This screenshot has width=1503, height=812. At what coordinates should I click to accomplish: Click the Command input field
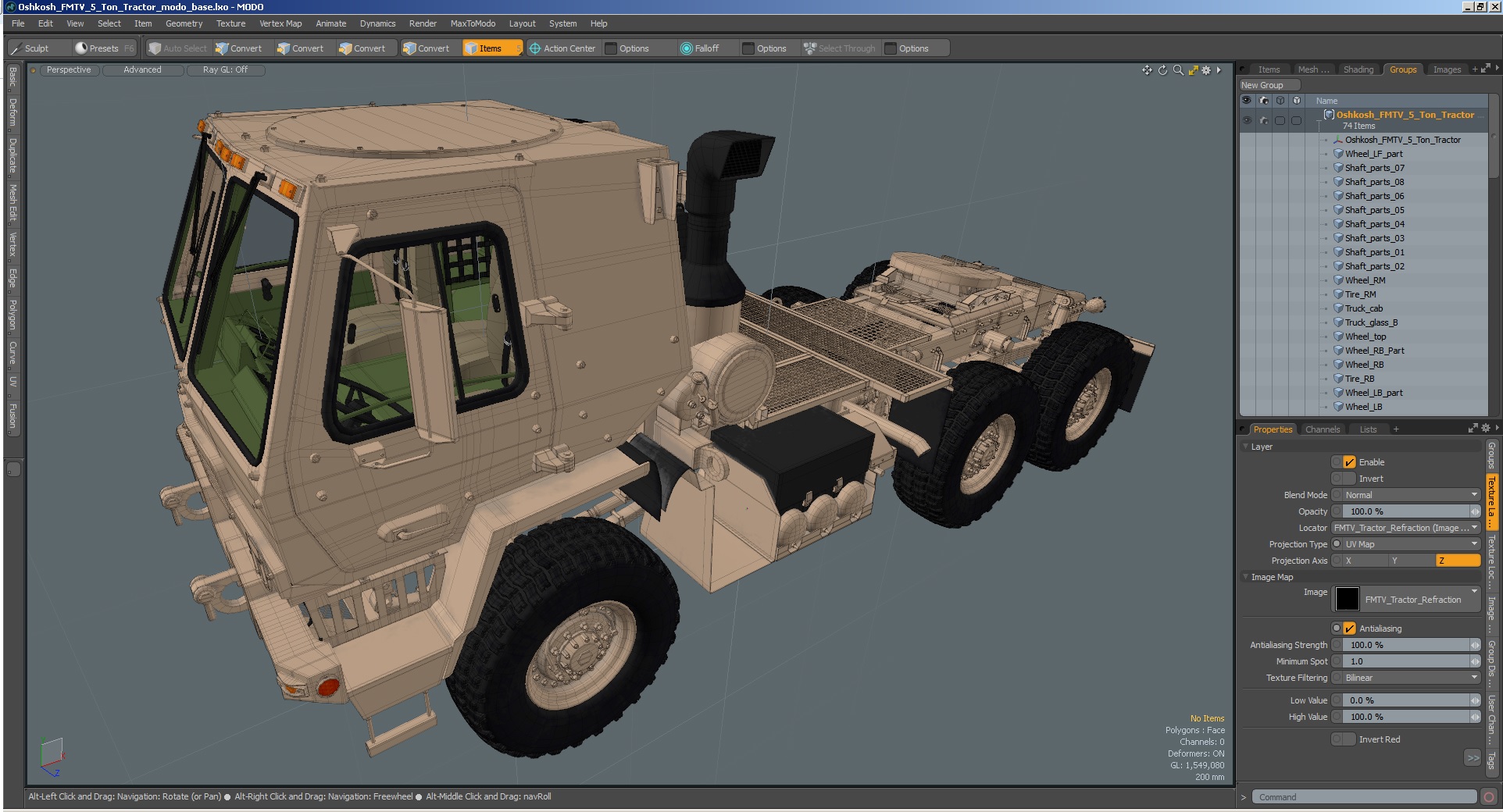(1364, 797)
